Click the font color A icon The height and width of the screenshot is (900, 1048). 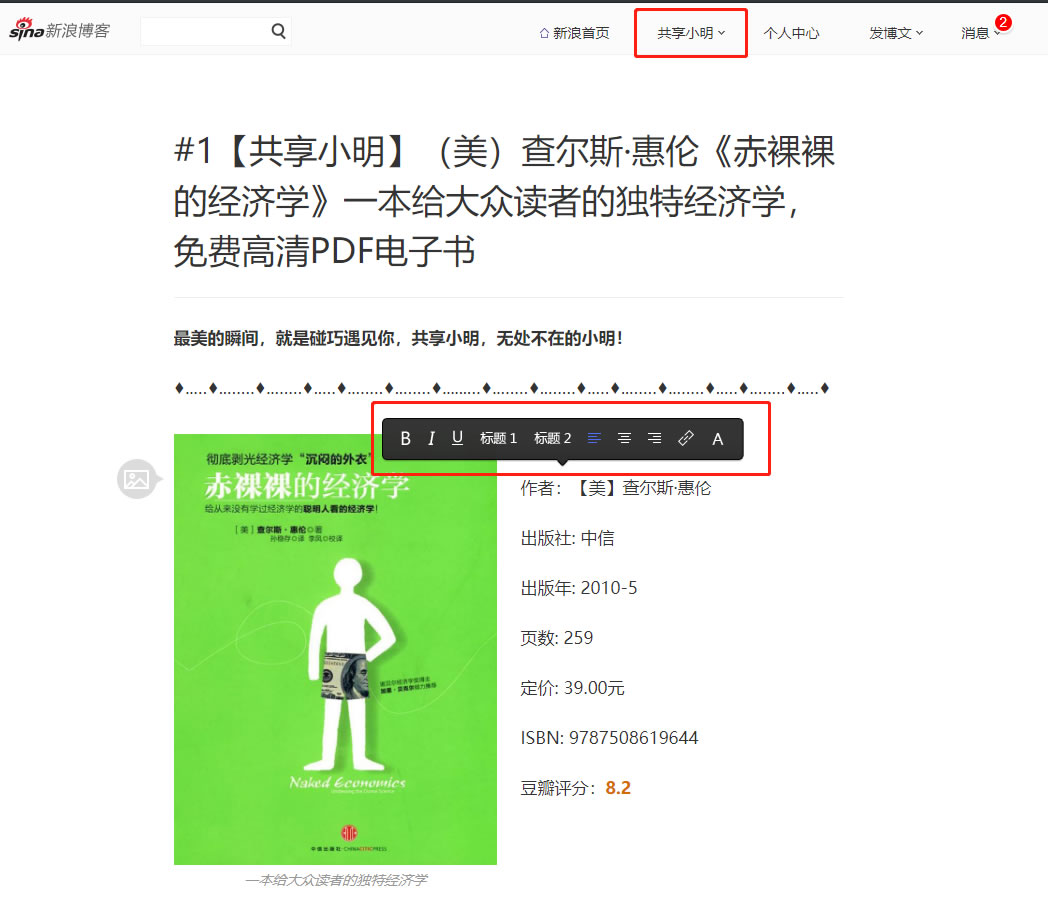point(717,440)
